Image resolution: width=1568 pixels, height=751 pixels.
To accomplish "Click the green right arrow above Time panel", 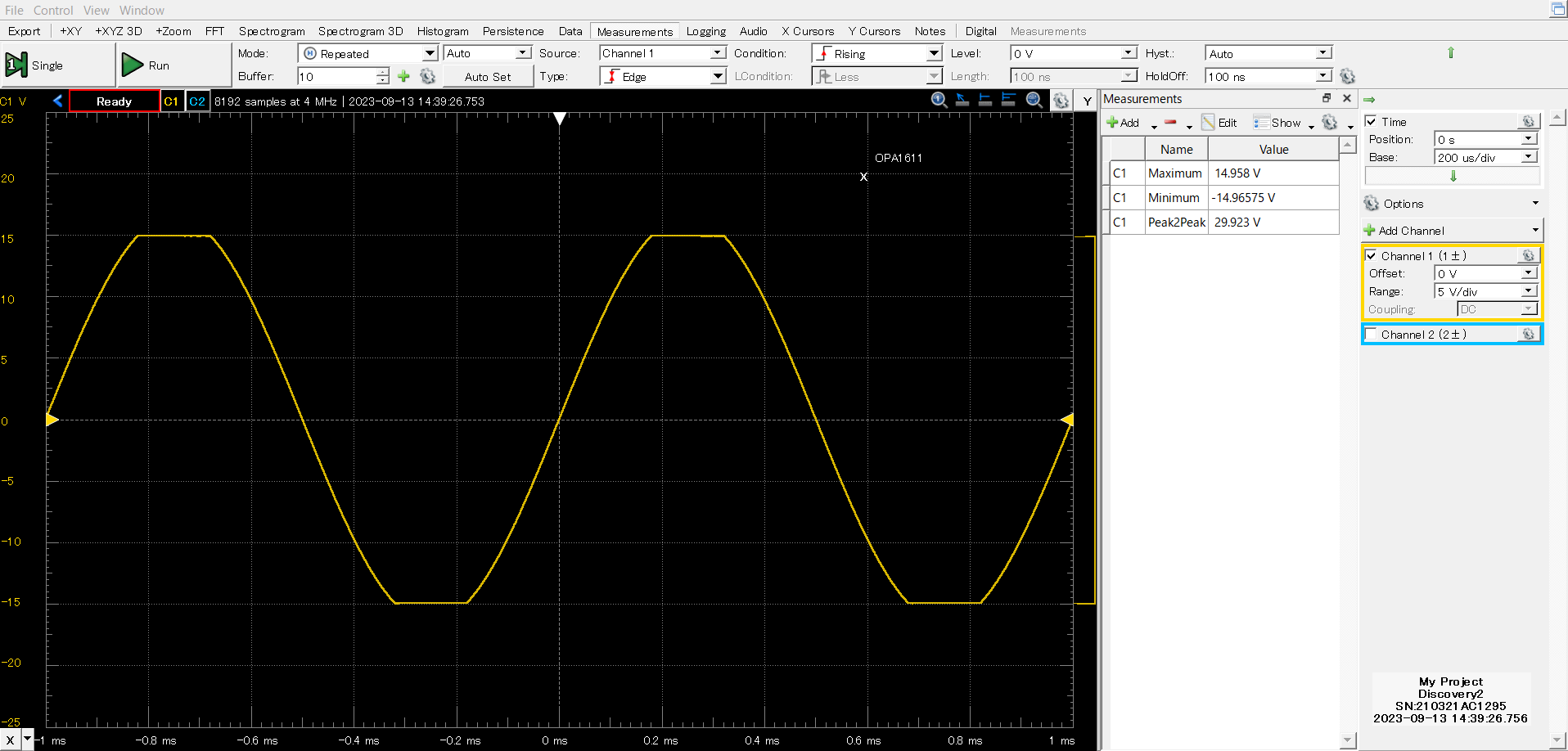I will [x=1369, y=99].
